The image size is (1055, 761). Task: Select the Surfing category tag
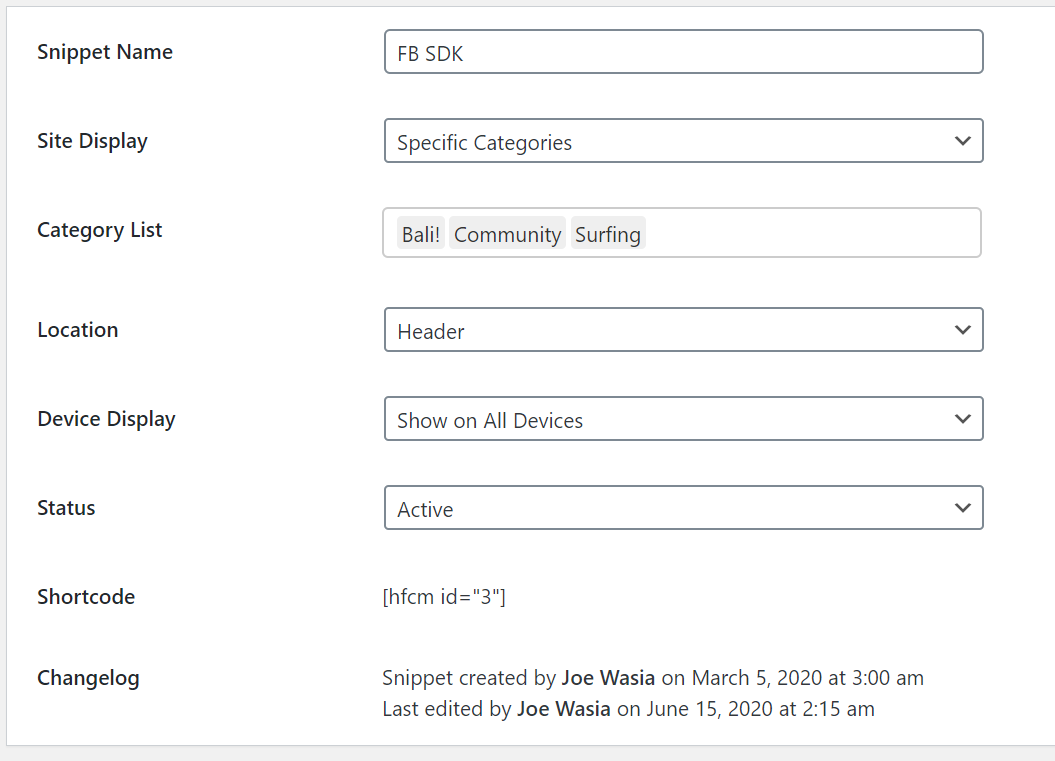pos(608,233)
